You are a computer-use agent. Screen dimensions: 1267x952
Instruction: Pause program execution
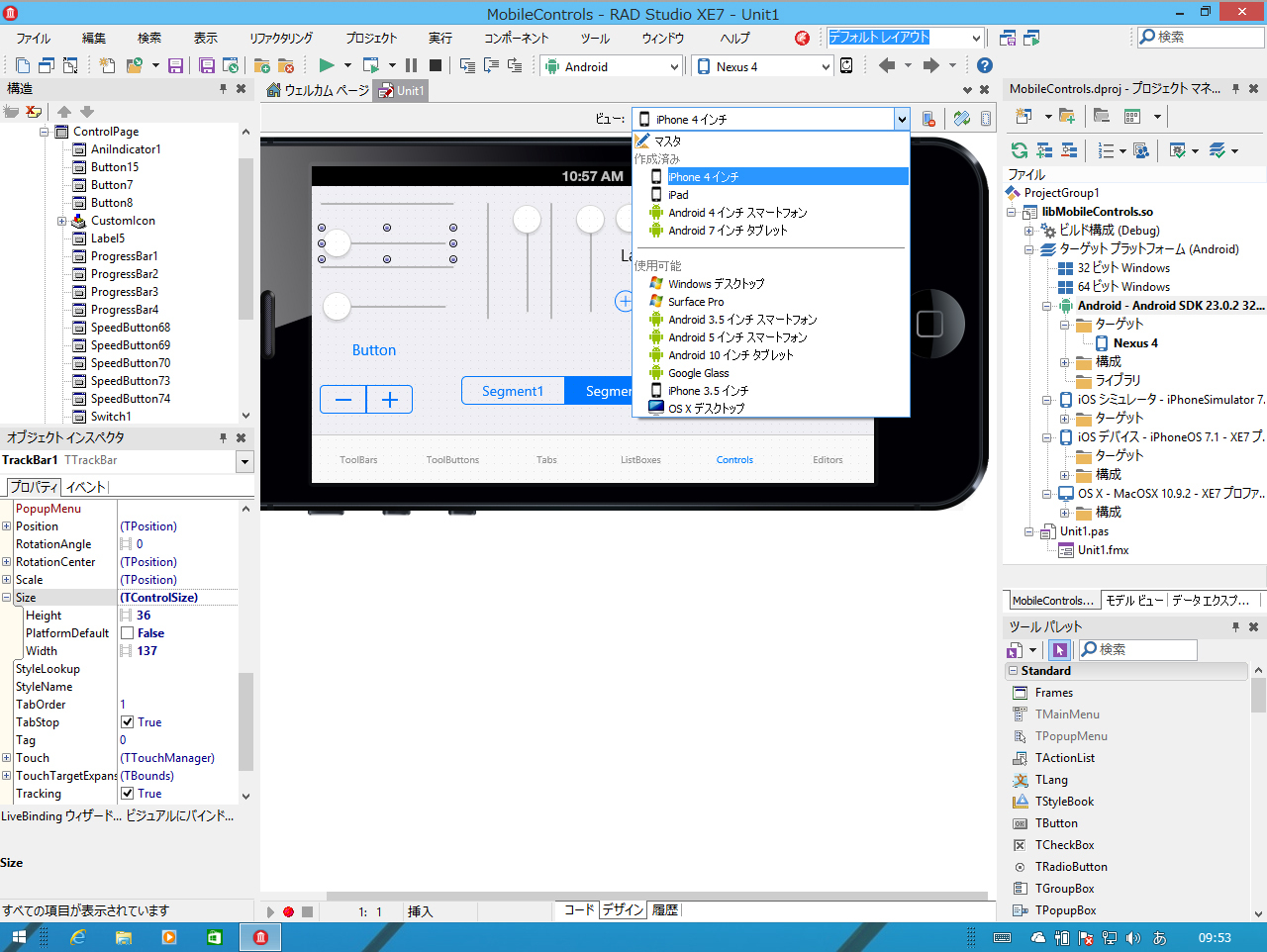pyautogui.click(x=411, y=66)
